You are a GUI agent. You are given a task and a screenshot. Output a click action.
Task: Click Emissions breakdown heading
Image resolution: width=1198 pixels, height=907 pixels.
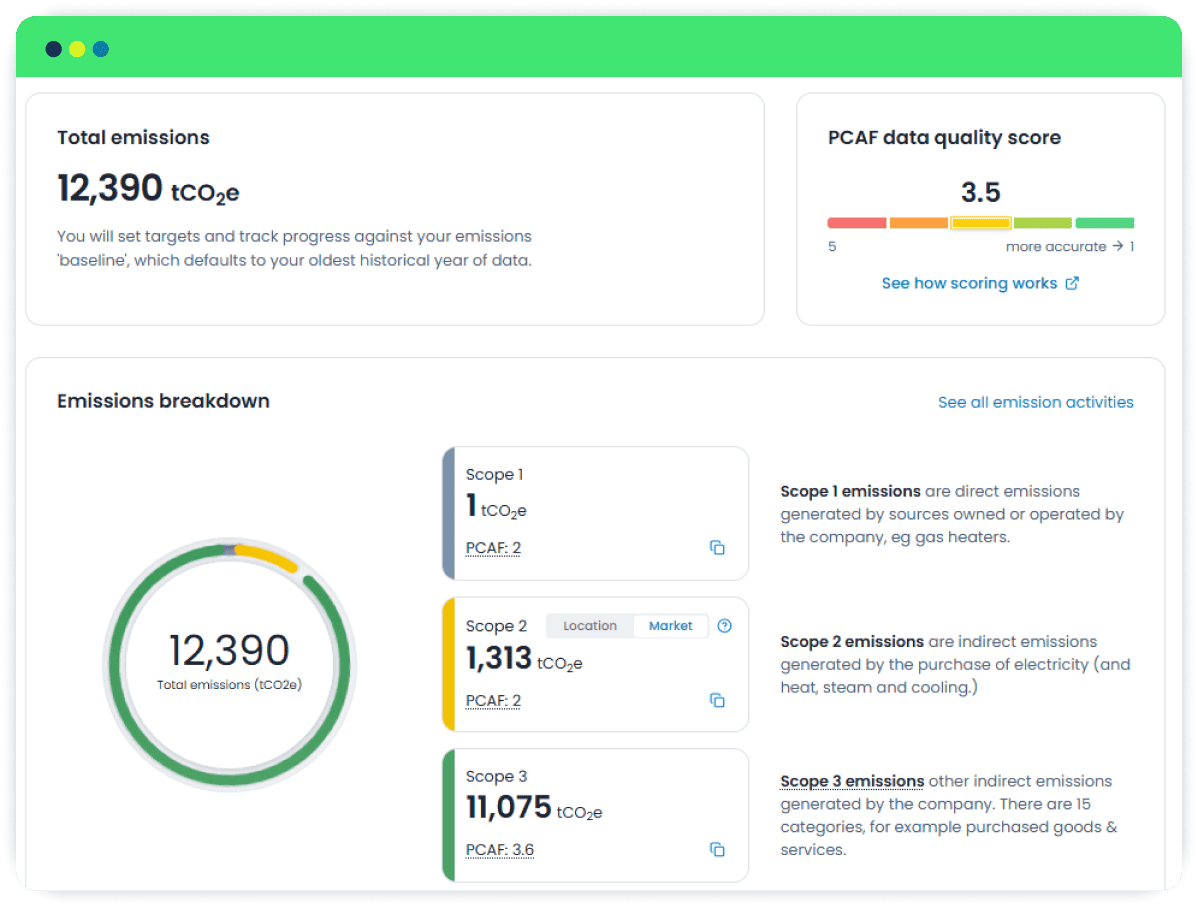click(163, 401)
